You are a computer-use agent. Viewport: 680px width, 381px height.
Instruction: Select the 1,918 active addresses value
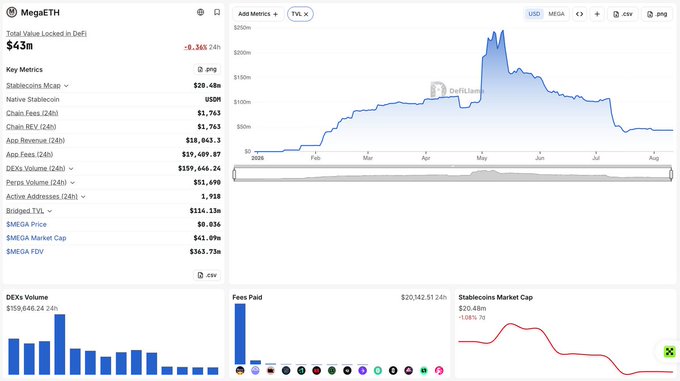211,196
